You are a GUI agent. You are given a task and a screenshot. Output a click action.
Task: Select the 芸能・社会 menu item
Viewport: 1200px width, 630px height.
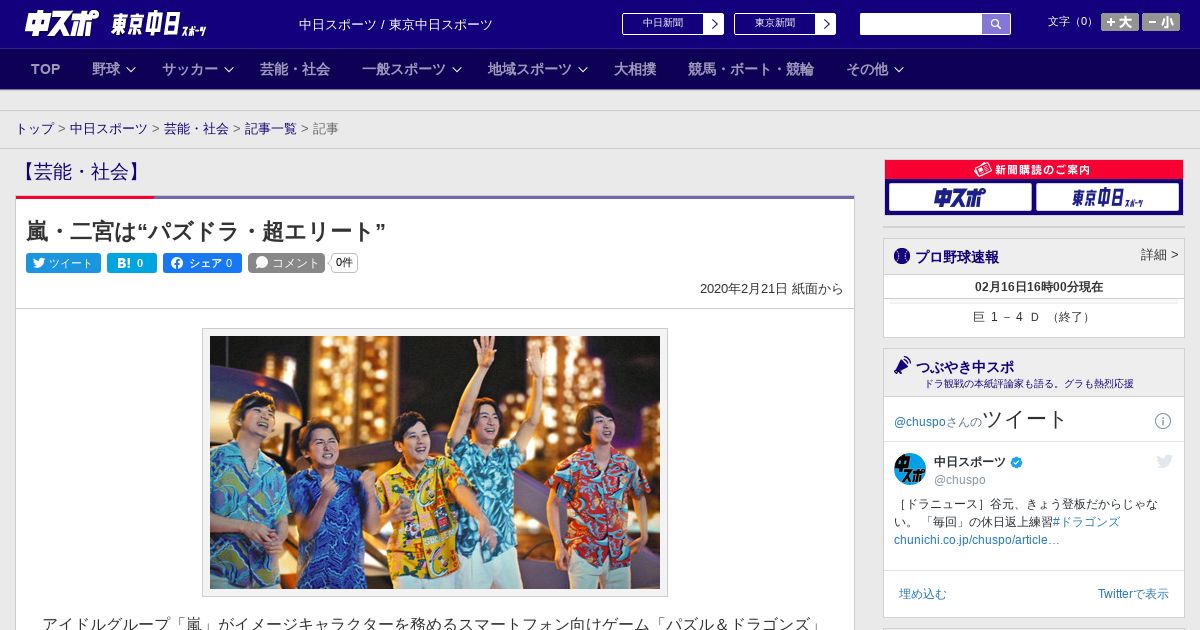295,69
